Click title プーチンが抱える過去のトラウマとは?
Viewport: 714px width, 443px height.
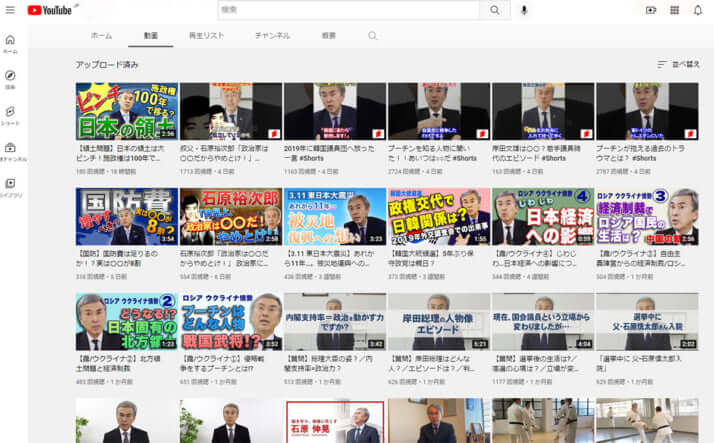tap(640, 153)
